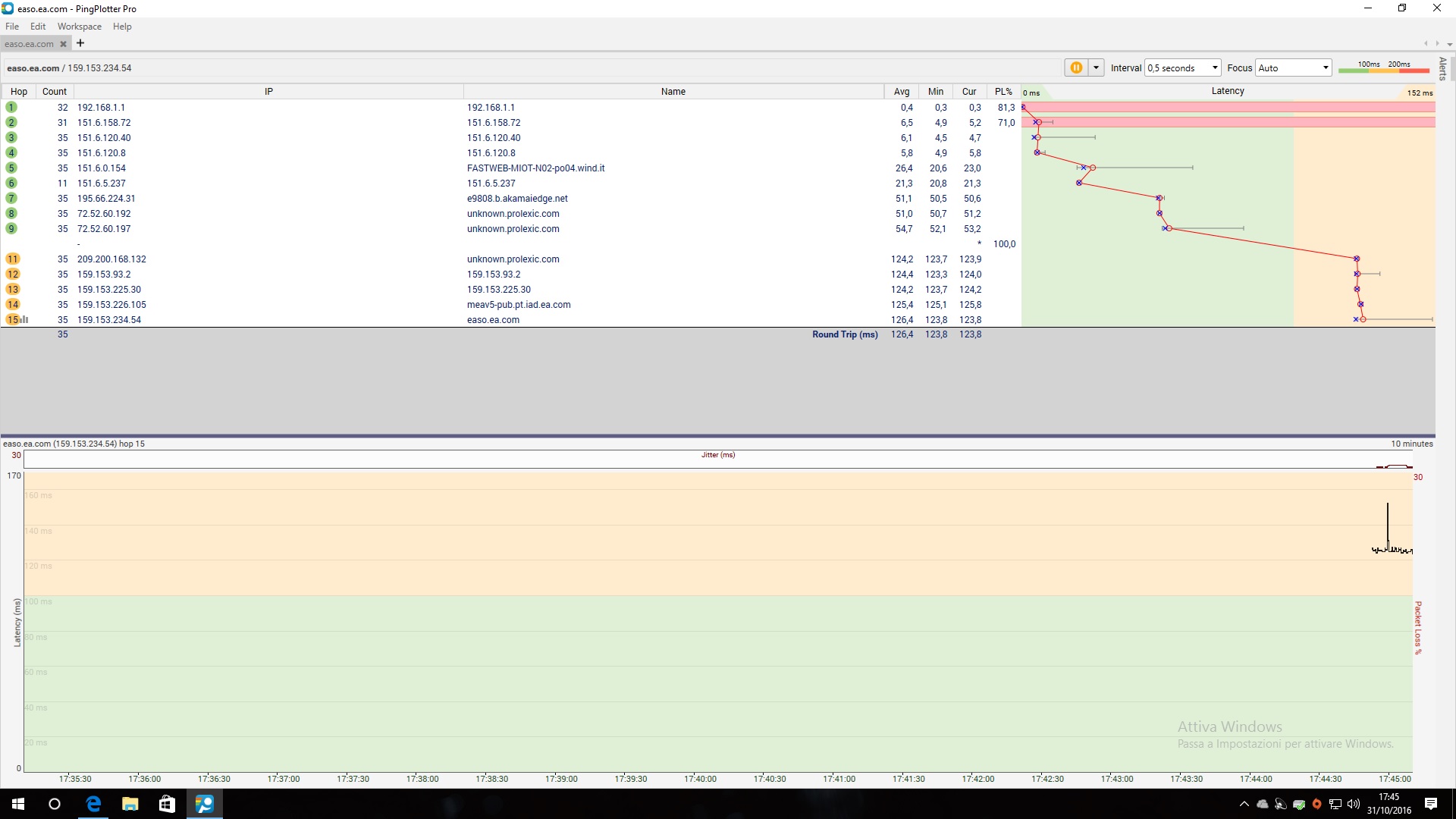
Task: Select the hop 8 green circle icon
Action: 11,214
